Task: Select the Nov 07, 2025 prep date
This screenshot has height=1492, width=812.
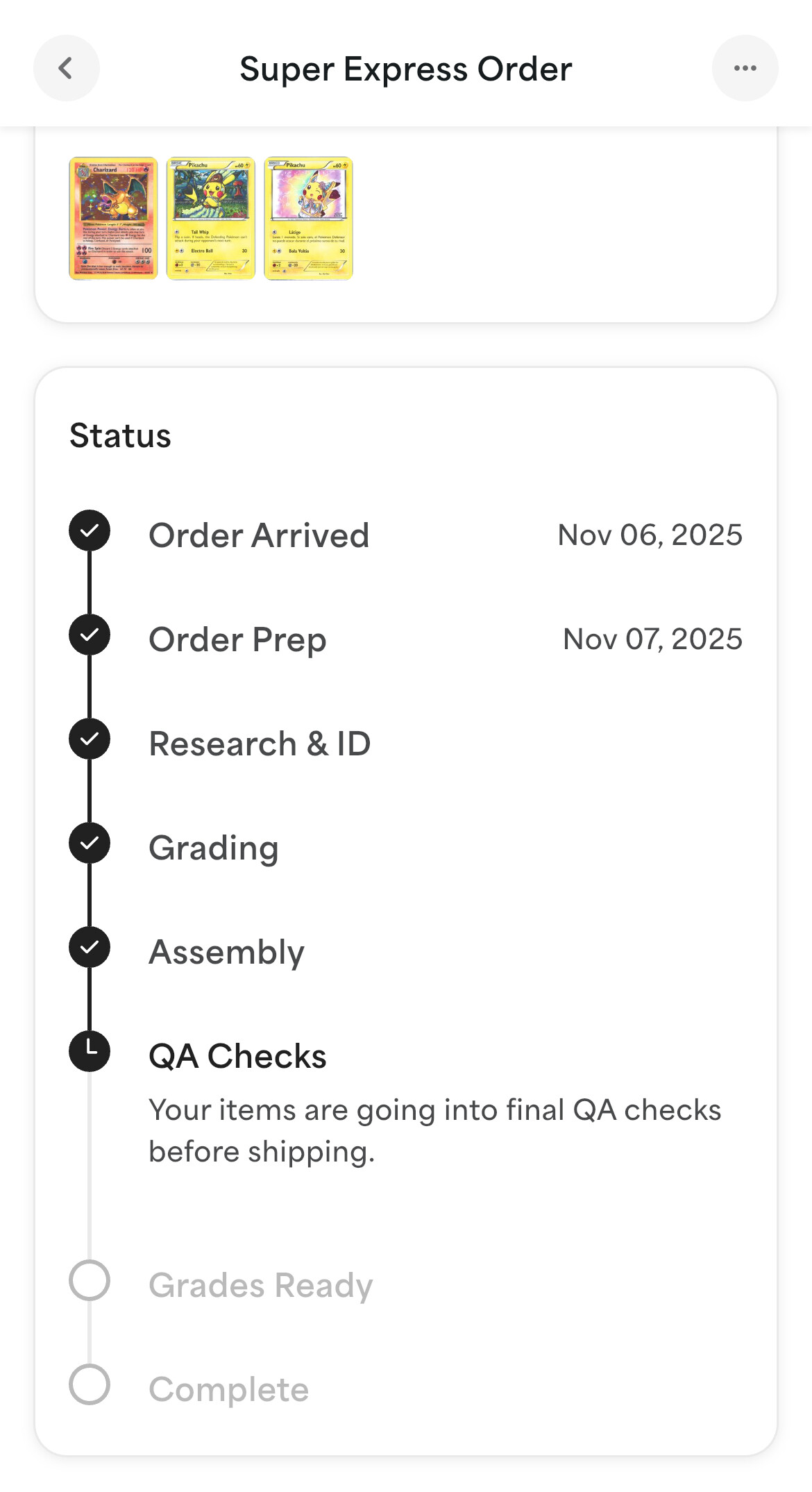Action: click(x=652, y=639)
